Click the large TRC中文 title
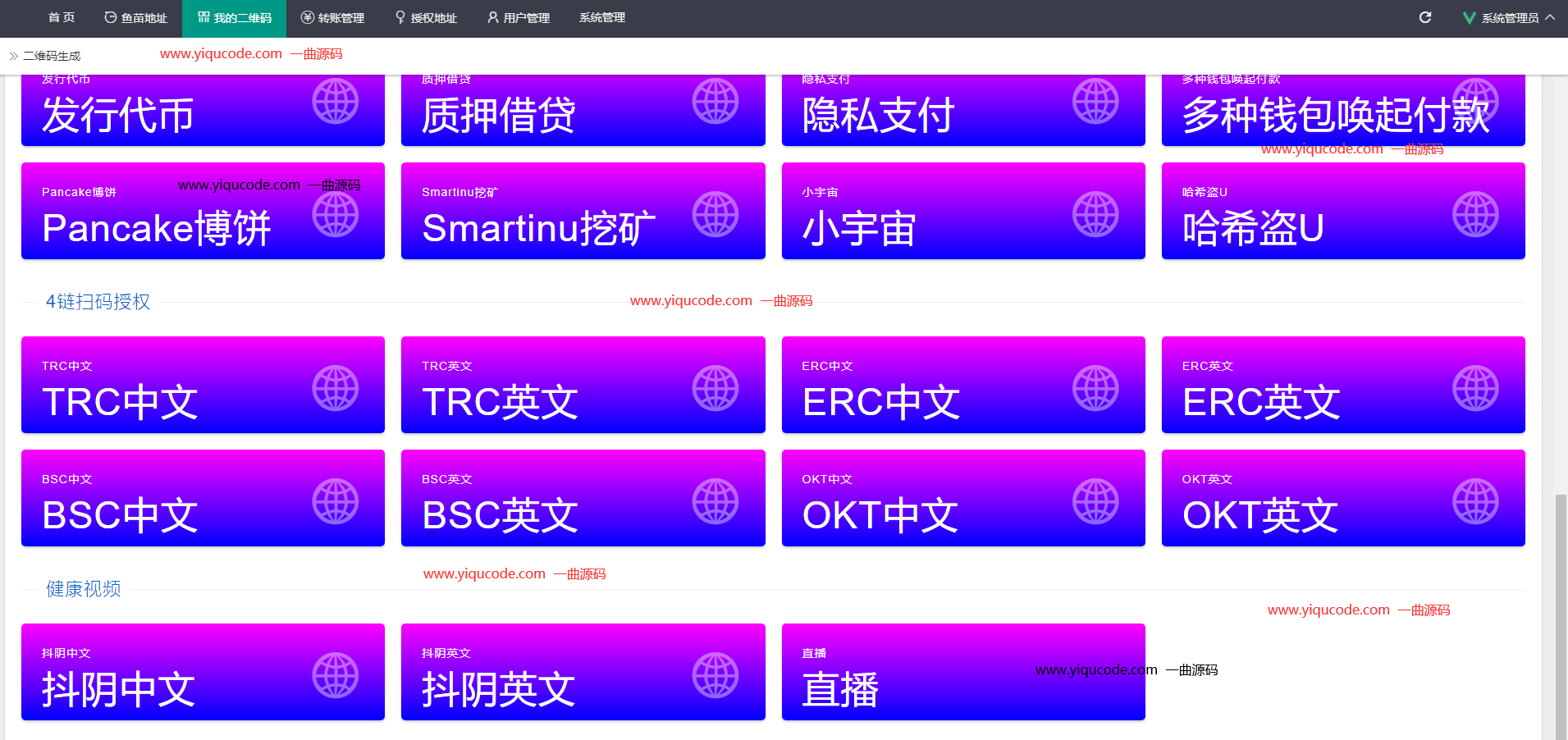Screen dimensions: 1568x740 120,402
